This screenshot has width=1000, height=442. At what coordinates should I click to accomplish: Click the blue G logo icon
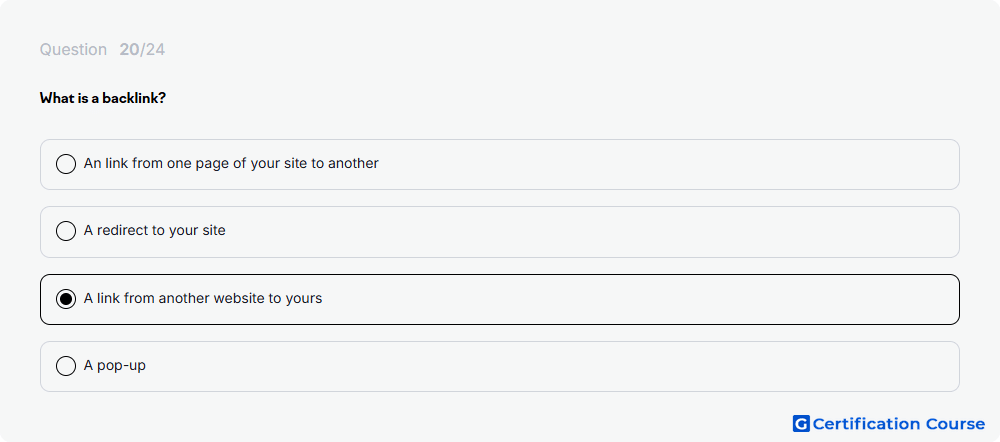tap(801, 424)
